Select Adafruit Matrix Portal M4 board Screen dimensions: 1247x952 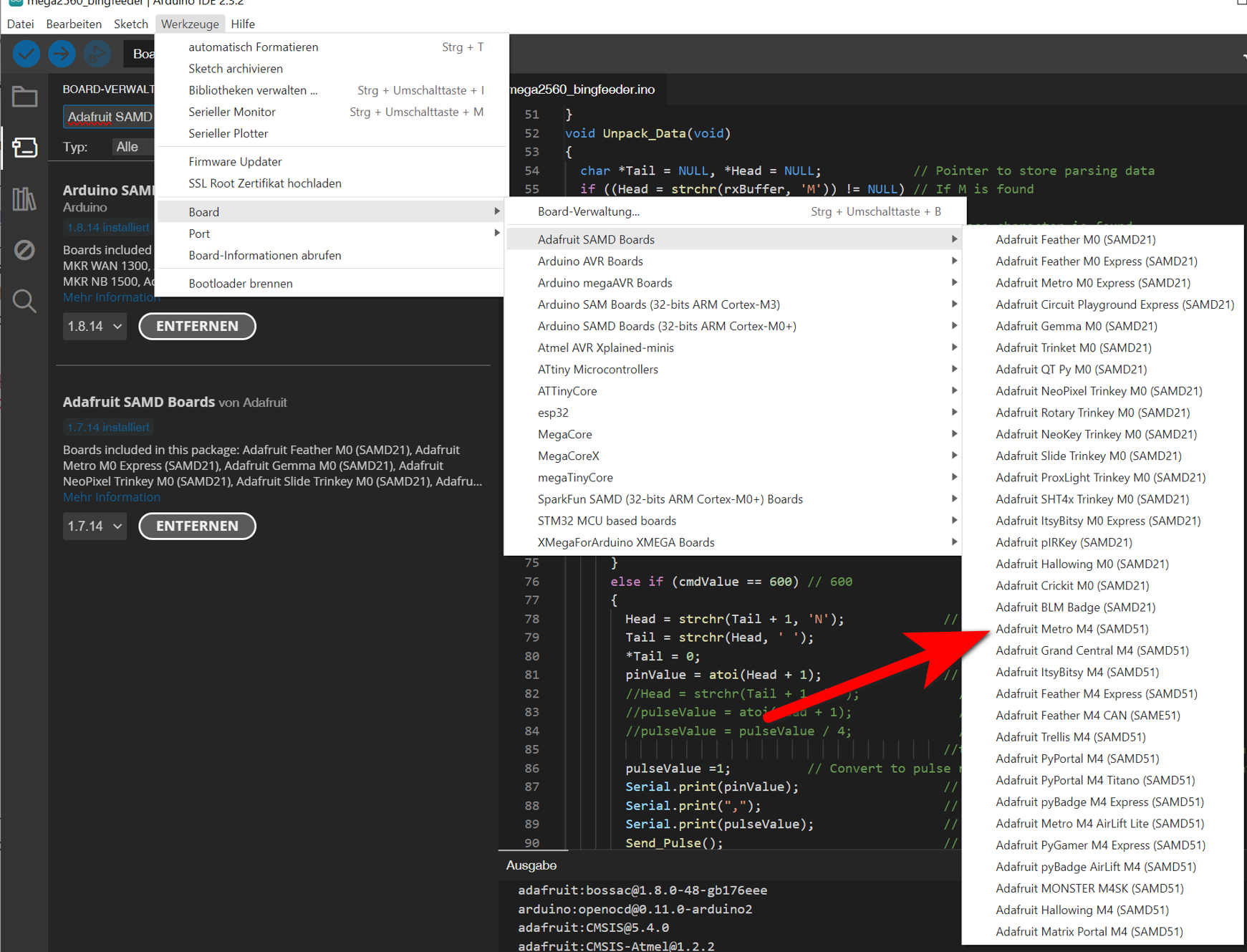[1103, 932]
